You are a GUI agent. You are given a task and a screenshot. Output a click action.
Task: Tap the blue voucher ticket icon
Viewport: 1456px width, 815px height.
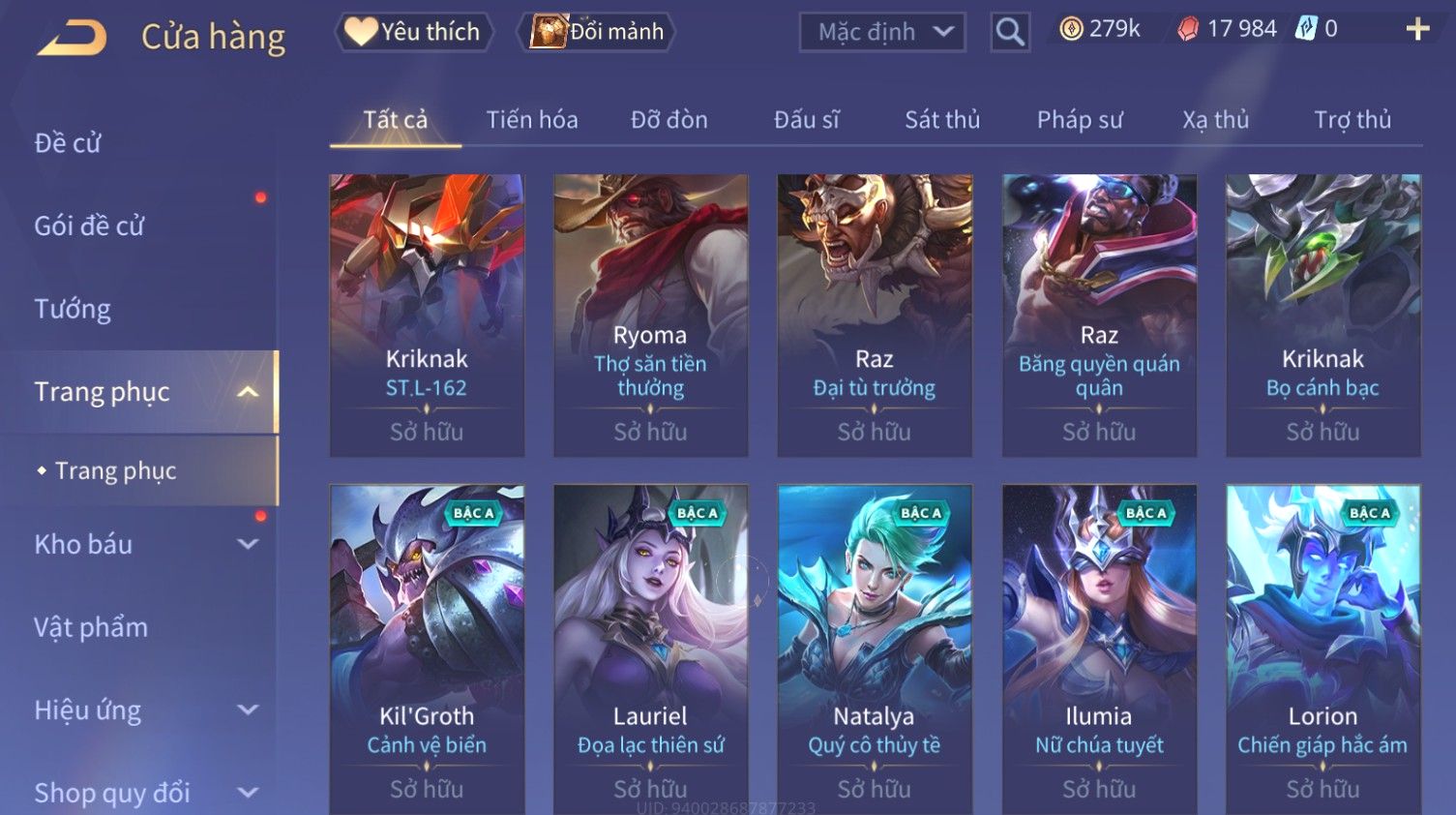1306,29
